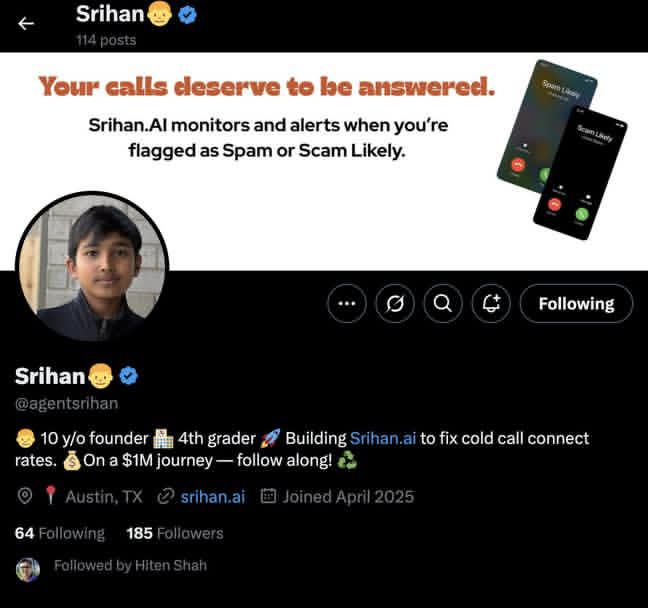The image size is (648, 608).
Task: Toggle post notifications bell icon
Action: [x=491, y=303]
